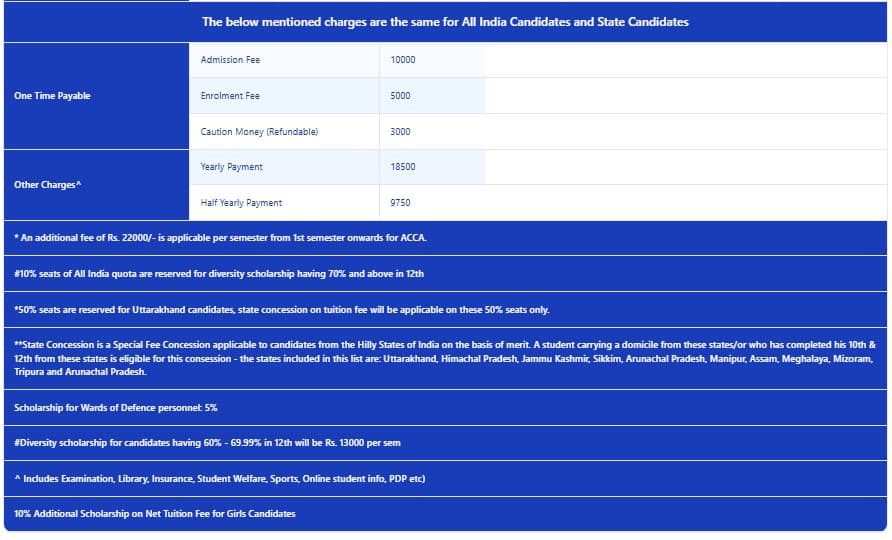Select the 5000 enrolment fee amount
The width and height of the screenshot is (892, 540).
tap(401, 96)
